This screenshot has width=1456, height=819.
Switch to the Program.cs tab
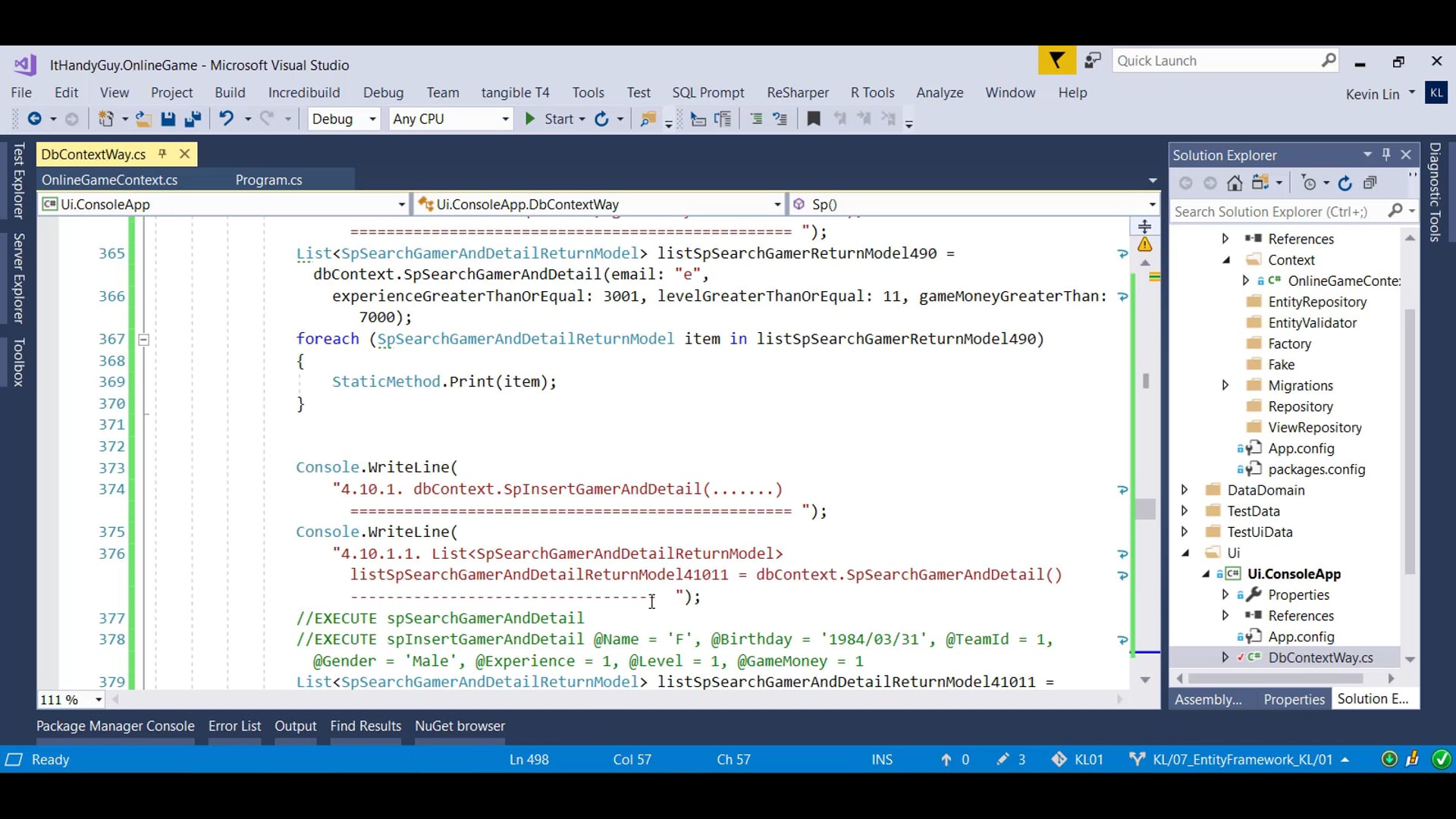tap(268, 180)
